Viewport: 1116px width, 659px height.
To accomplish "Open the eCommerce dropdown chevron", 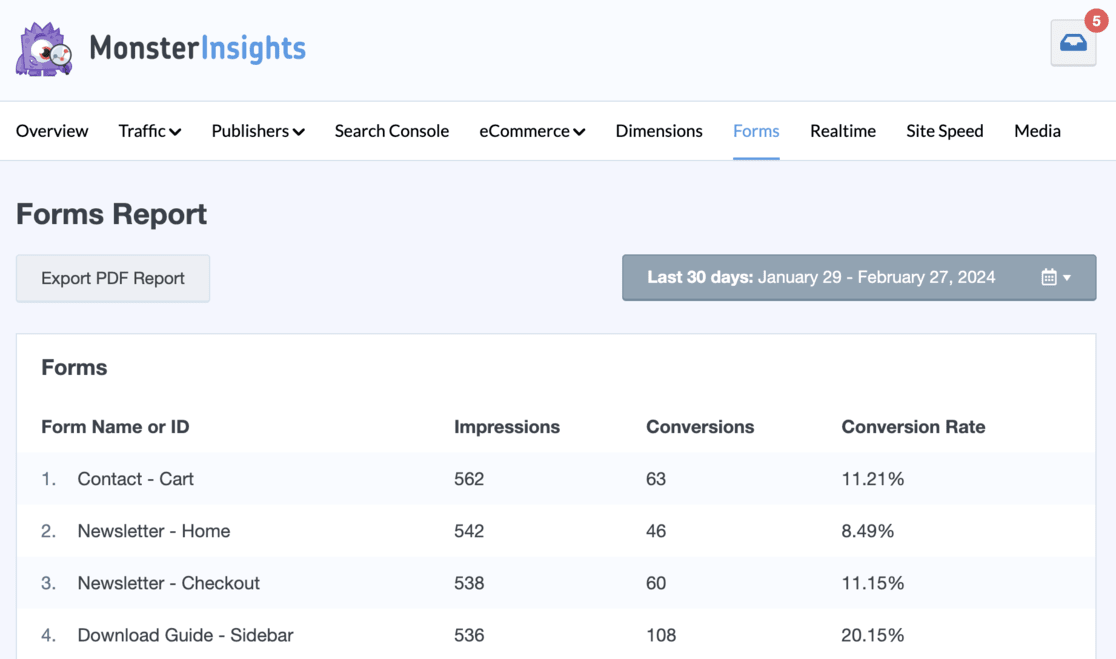I will coord(580,131).
